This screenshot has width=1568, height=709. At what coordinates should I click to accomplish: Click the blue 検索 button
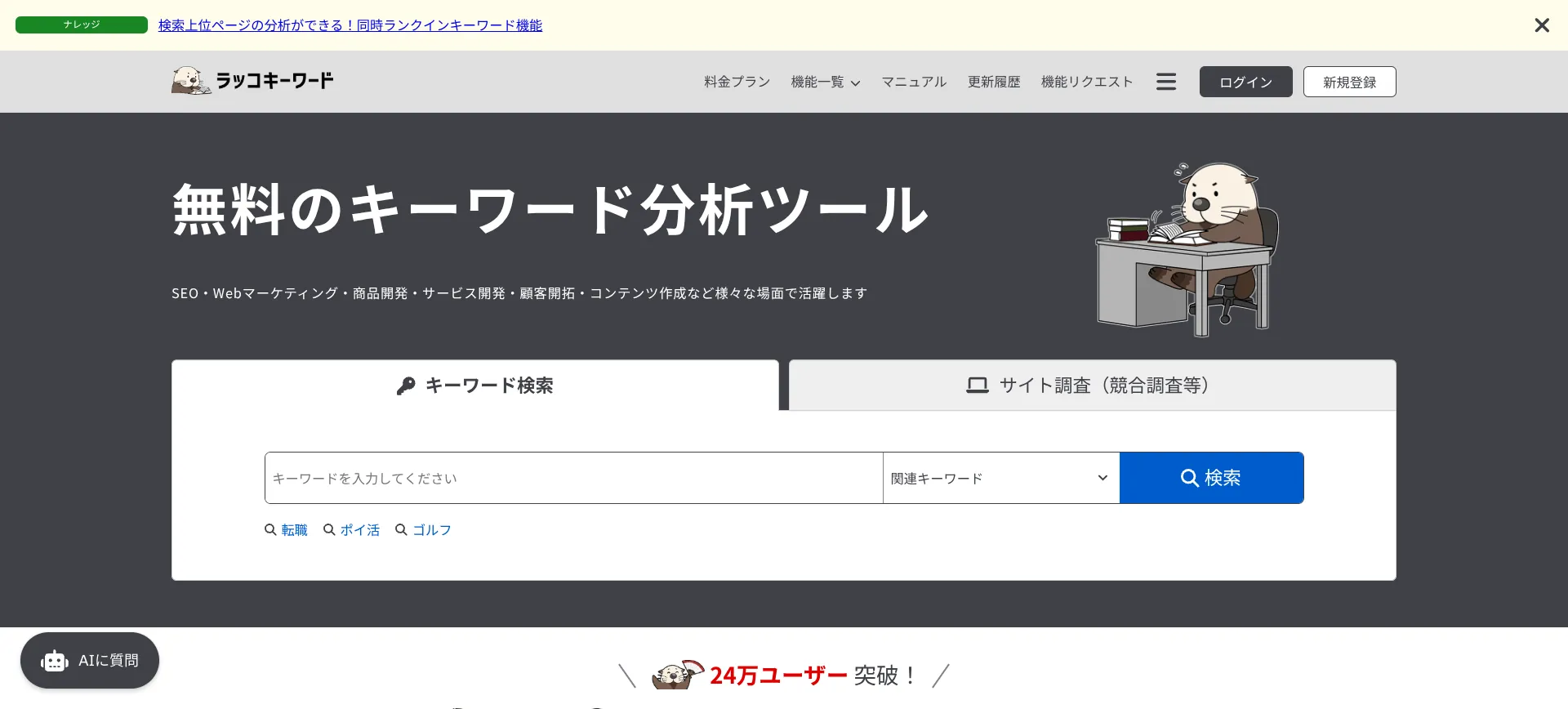point(1211,478)
